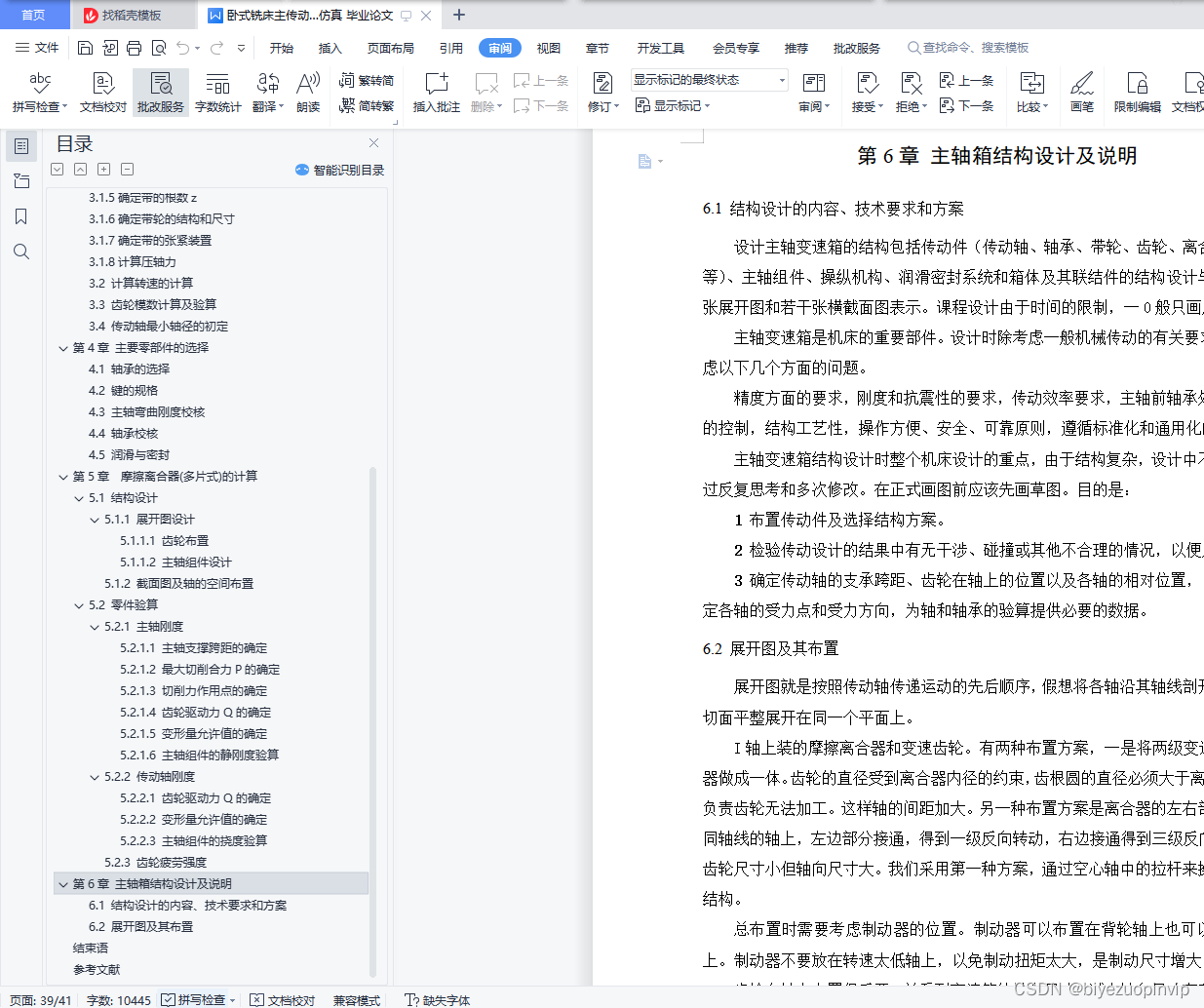Open the 页面布局 ribbon tab
Image resolution: width=1204 pixels, height=1008 pixels.
pyautogui.click(x=391, y=48)
